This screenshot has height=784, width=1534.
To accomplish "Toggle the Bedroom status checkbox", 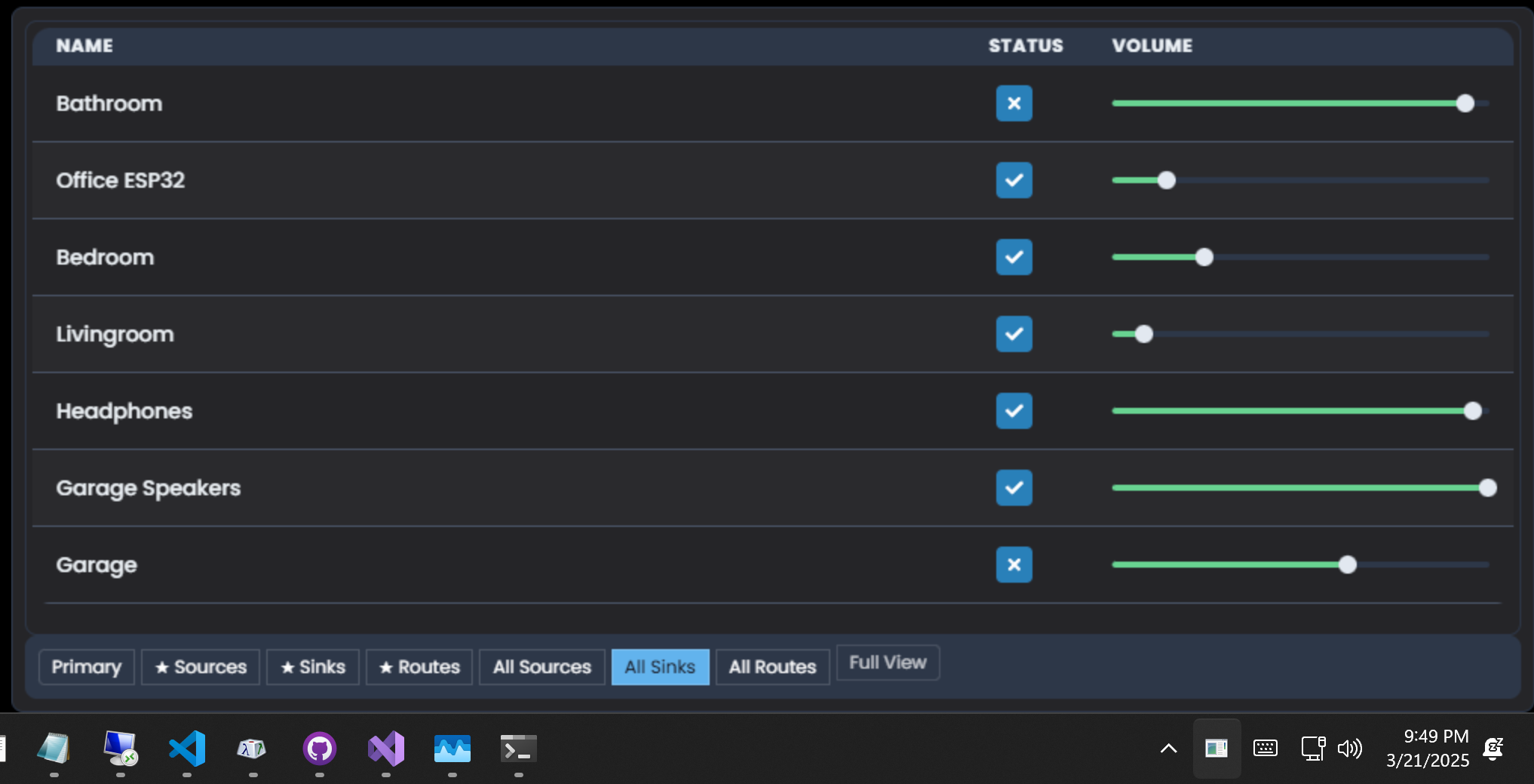I will click(x=1014, y=257).
